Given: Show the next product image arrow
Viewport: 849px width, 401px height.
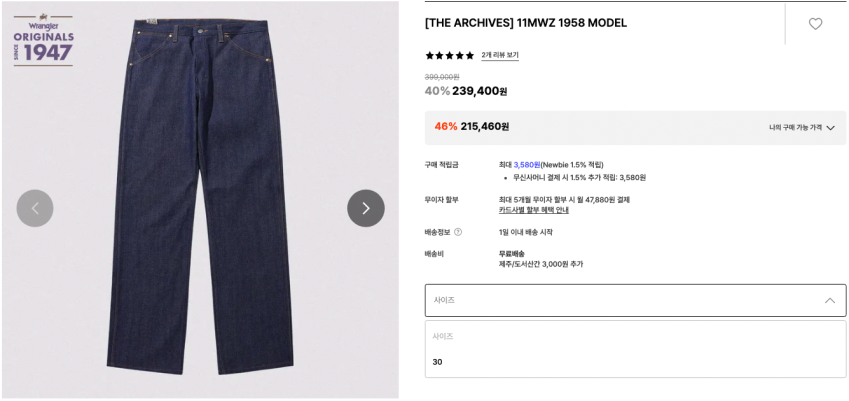Looking at the screenshot, I should [x=366, y=208].
